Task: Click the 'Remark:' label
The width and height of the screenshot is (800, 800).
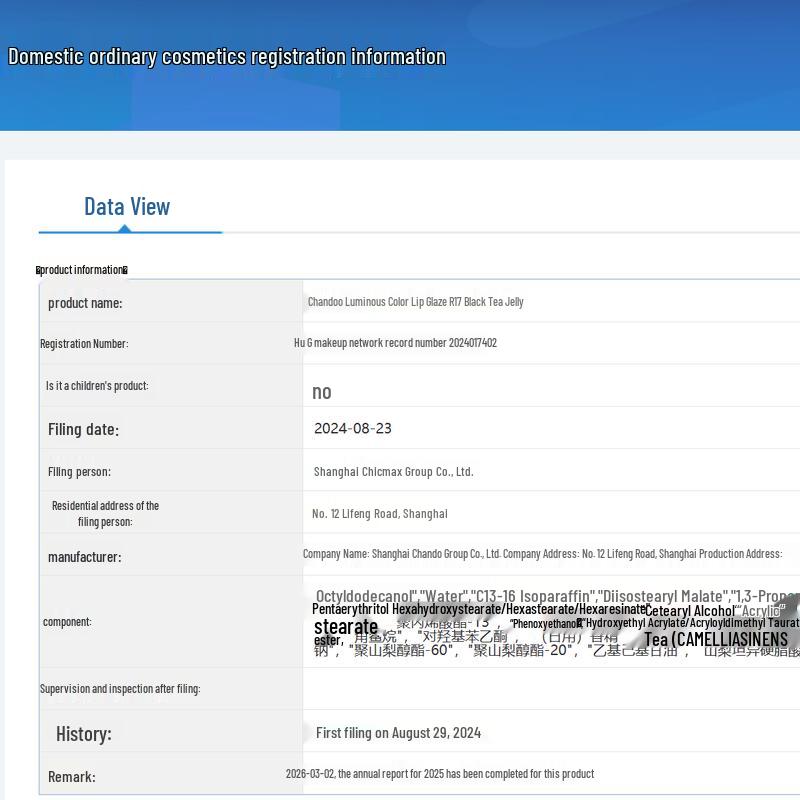Action: (72, 777)
